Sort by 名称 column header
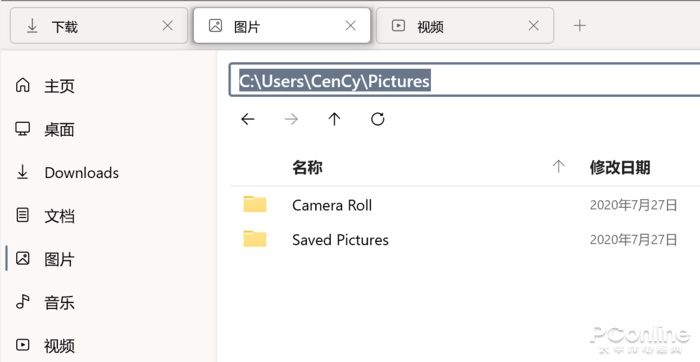The image size is (700, 362). [307, 167]
